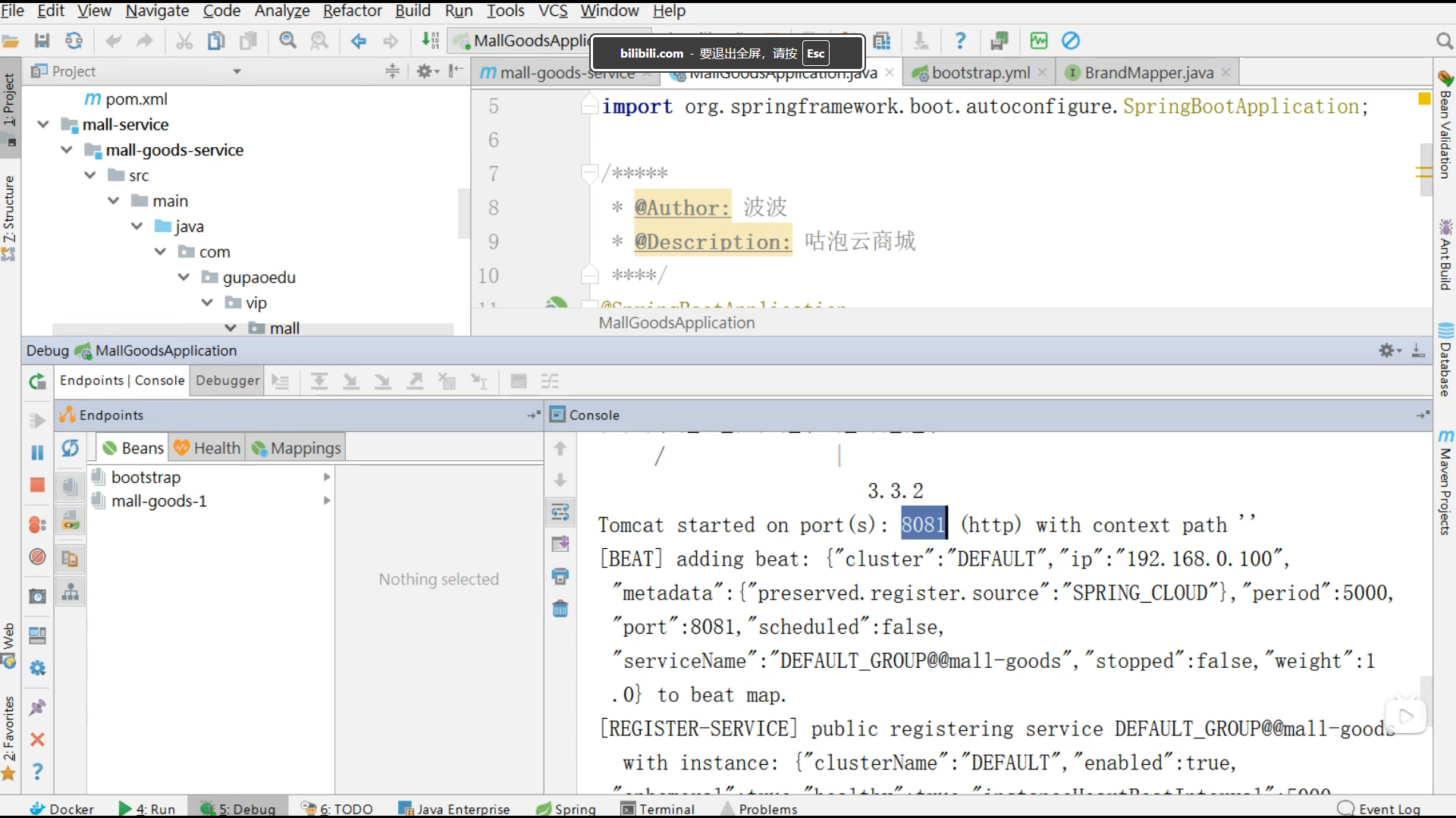Close the bootstrap.yml tab

1043,73
